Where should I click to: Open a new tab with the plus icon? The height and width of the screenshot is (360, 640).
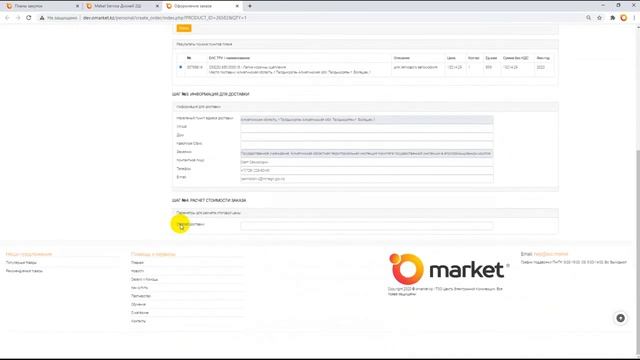point(250,6)
